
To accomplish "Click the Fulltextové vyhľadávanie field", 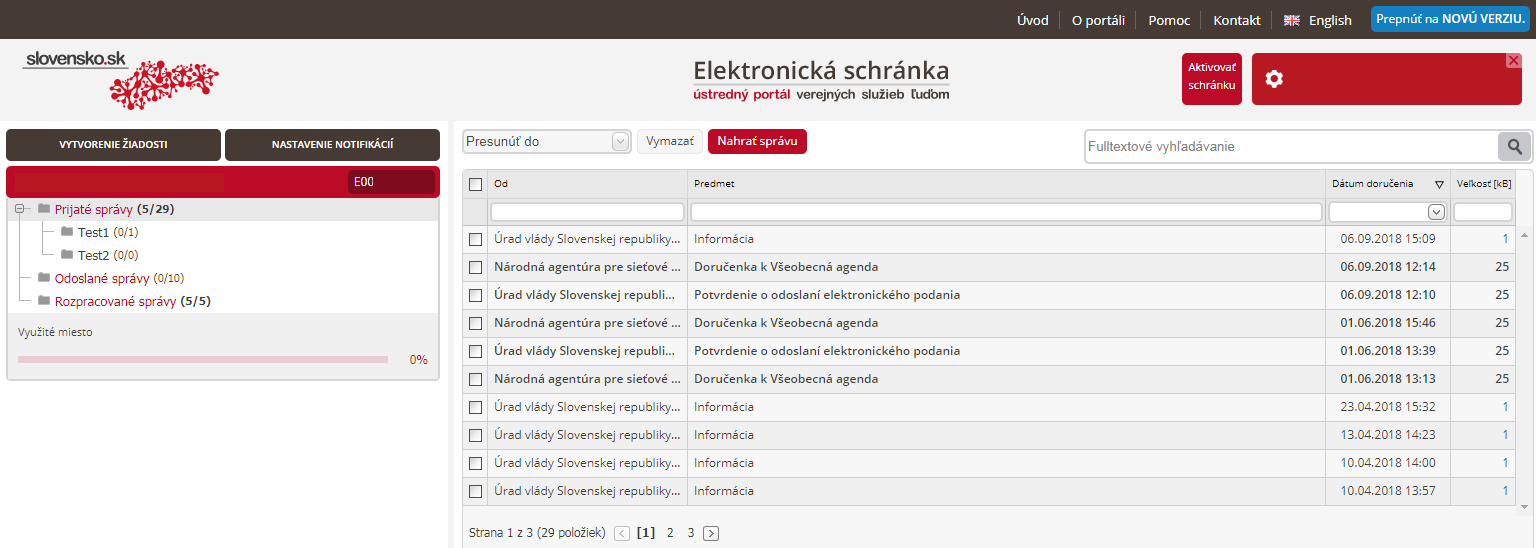I will 1291,146.
